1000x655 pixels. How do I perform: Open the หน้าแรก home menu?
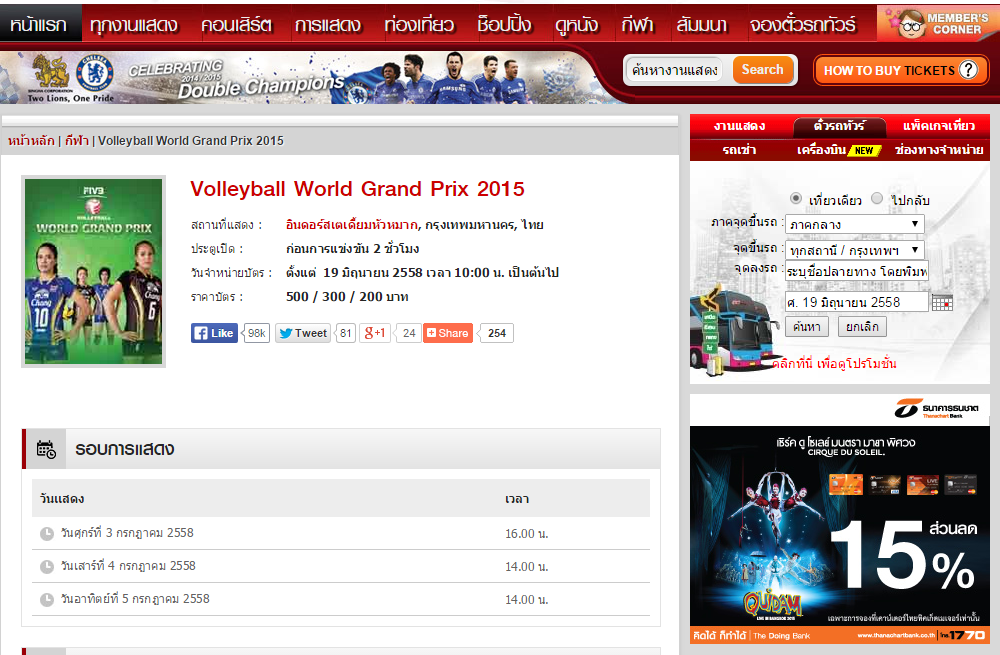click(39, 24)
